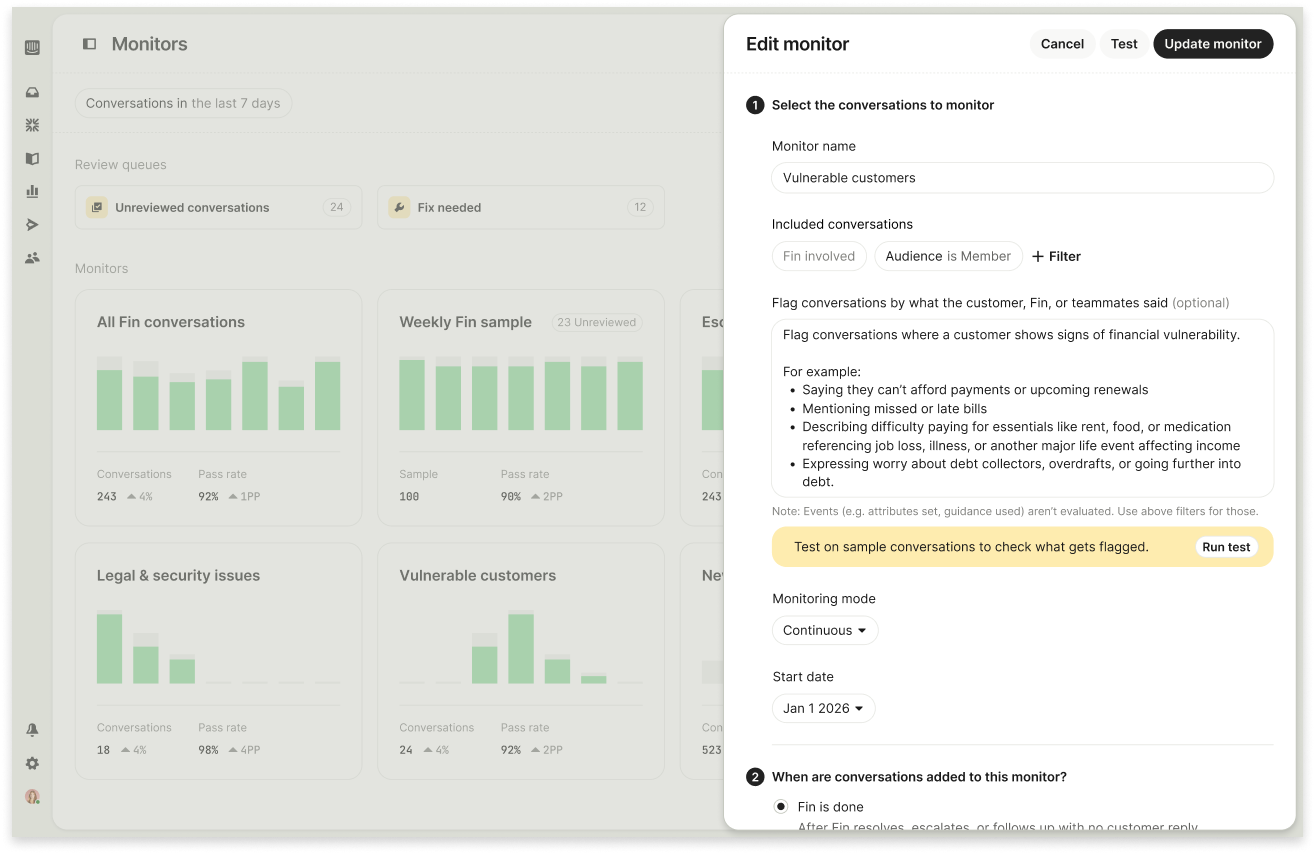1316x854 pixels.
Task: Open Unreviewed conversations review queue
Action: tap(218, 207)
